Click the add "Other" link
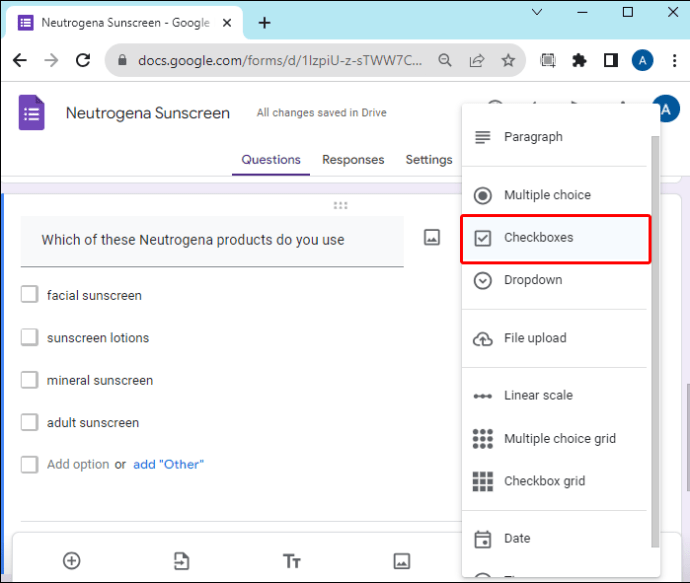Screen dimensions: 690x583 (x=169, y=465)
